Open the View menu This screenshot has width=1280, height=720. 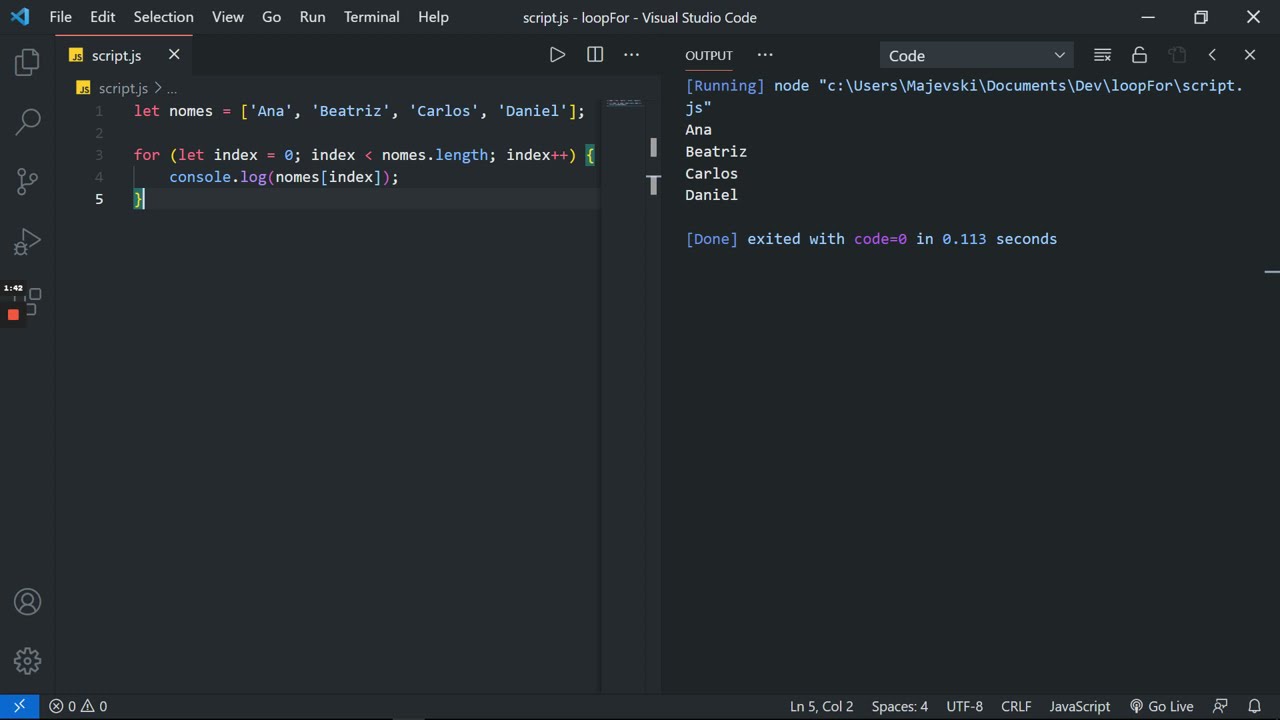[x=228, y=17]
